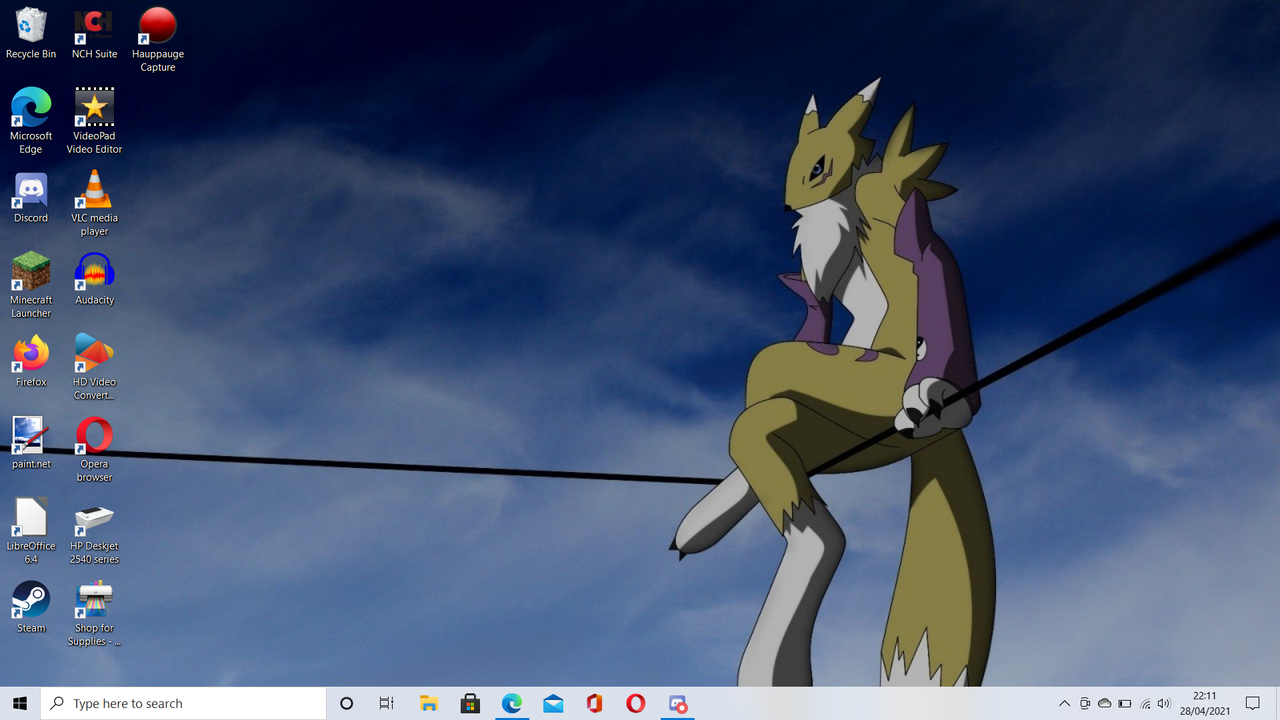This screenshot has height=720, width=1280.
Task: Open the Wi-Fi network flyout
Action: click(x=1145, y=704)
